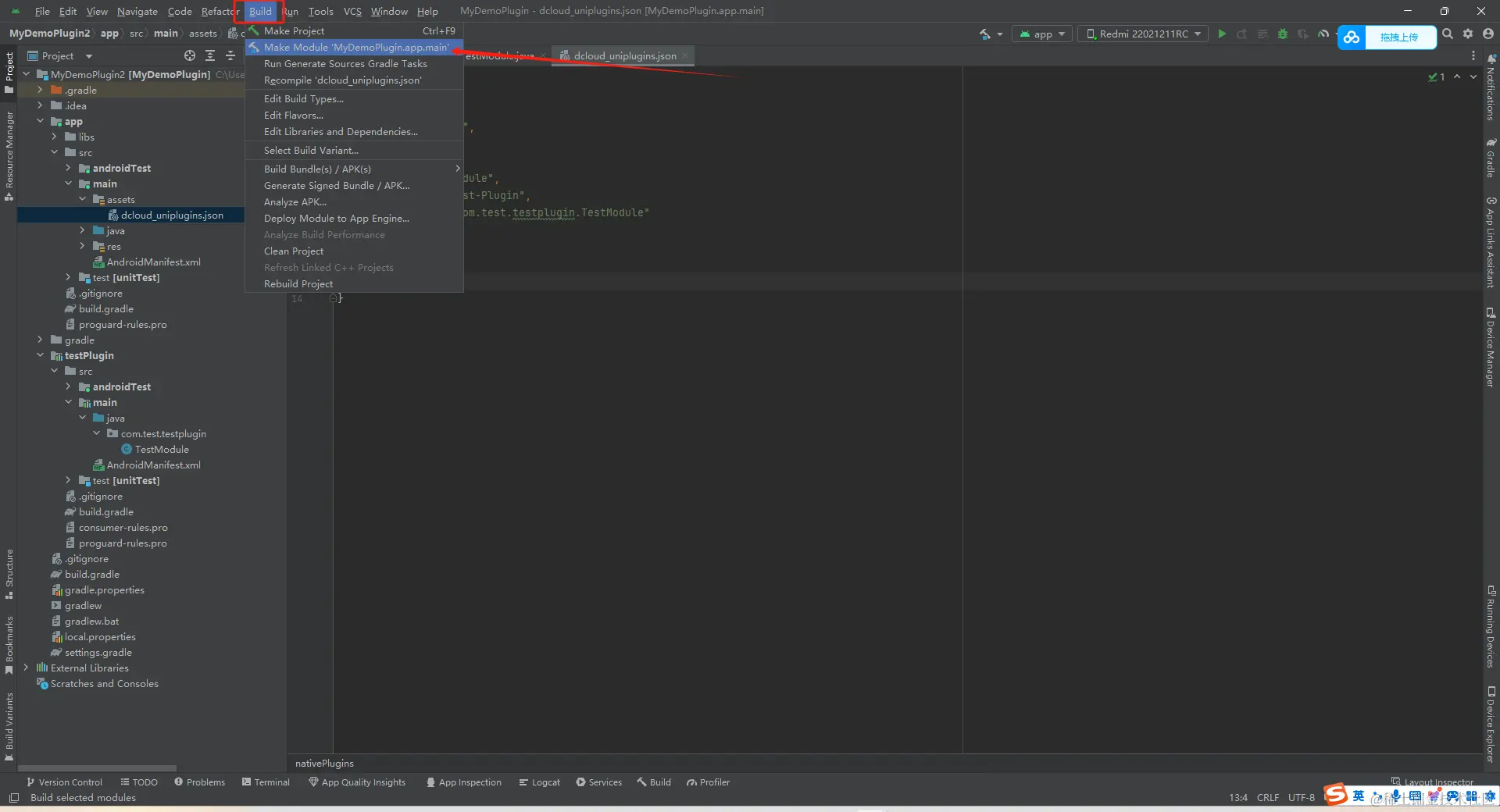1500x812 pixels.
Task: Switch to dcloud_uniplugins.json editor tab
Action: [x=624, y=55]
